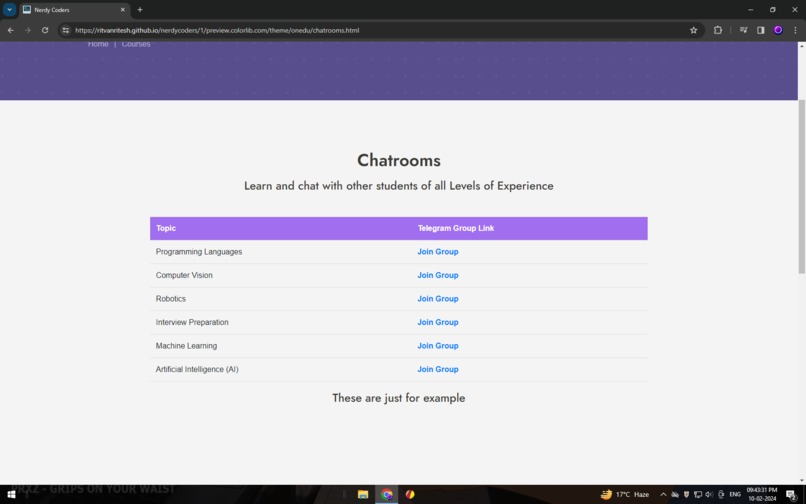Join Group for Computer Vision
Viewport: 806px width, 504px height.
437,275
